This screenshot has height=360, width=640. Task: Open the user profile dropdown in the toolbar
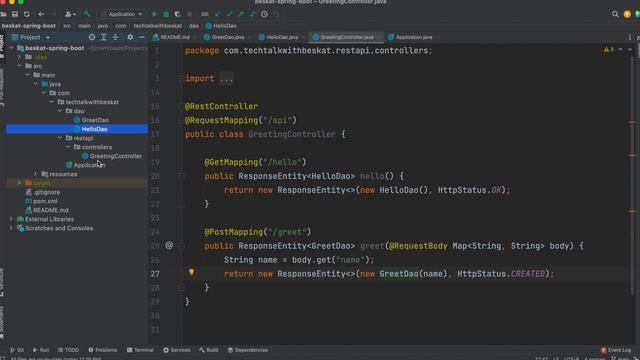70,14
